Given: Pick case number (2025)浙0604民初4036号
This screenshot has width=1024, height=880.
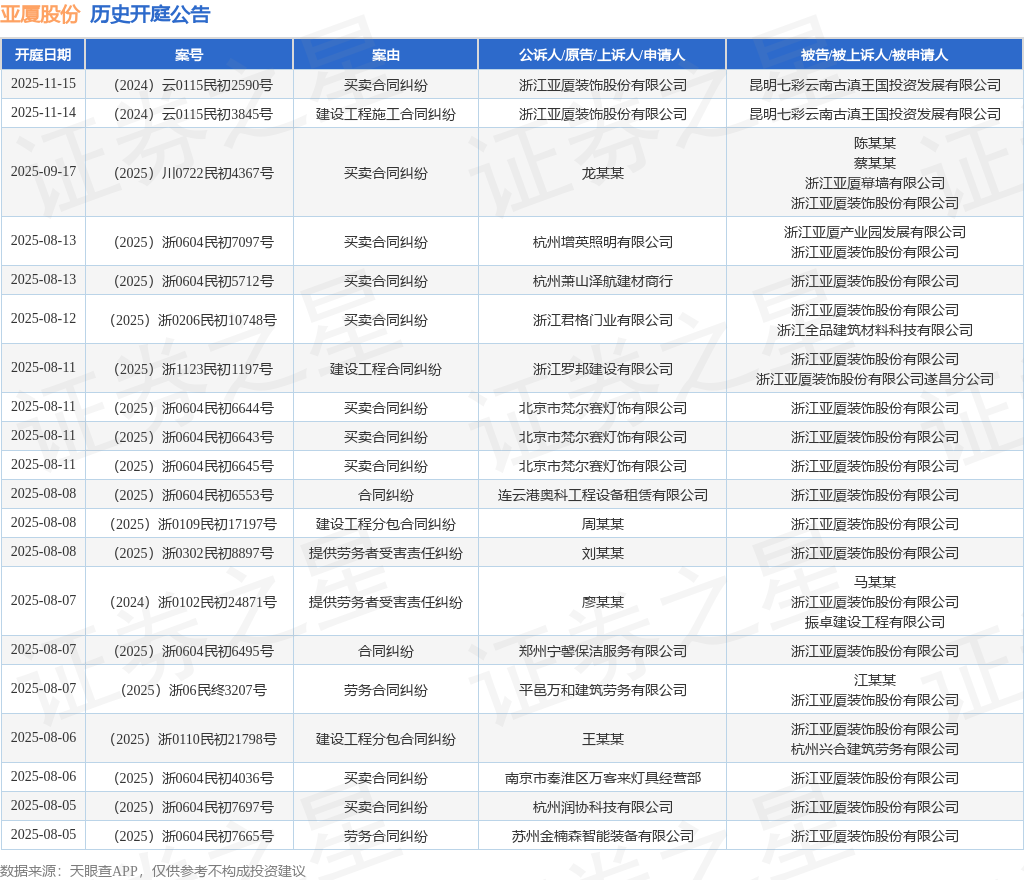Looking at the screenshot, I should [189, 778].
